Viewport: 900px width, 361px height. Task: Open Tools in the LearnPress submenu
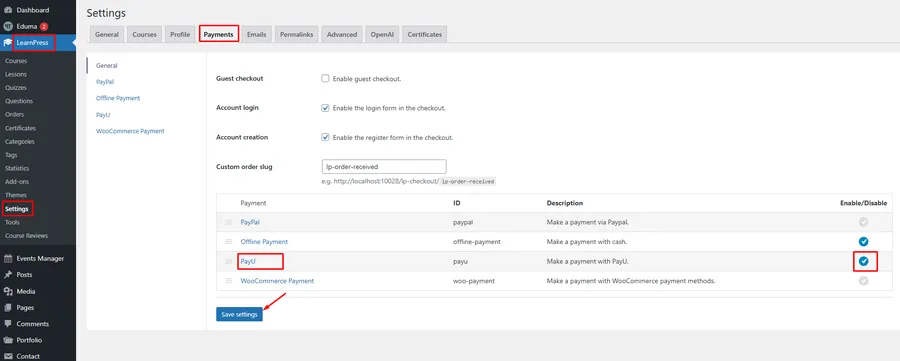click(12, 222)
